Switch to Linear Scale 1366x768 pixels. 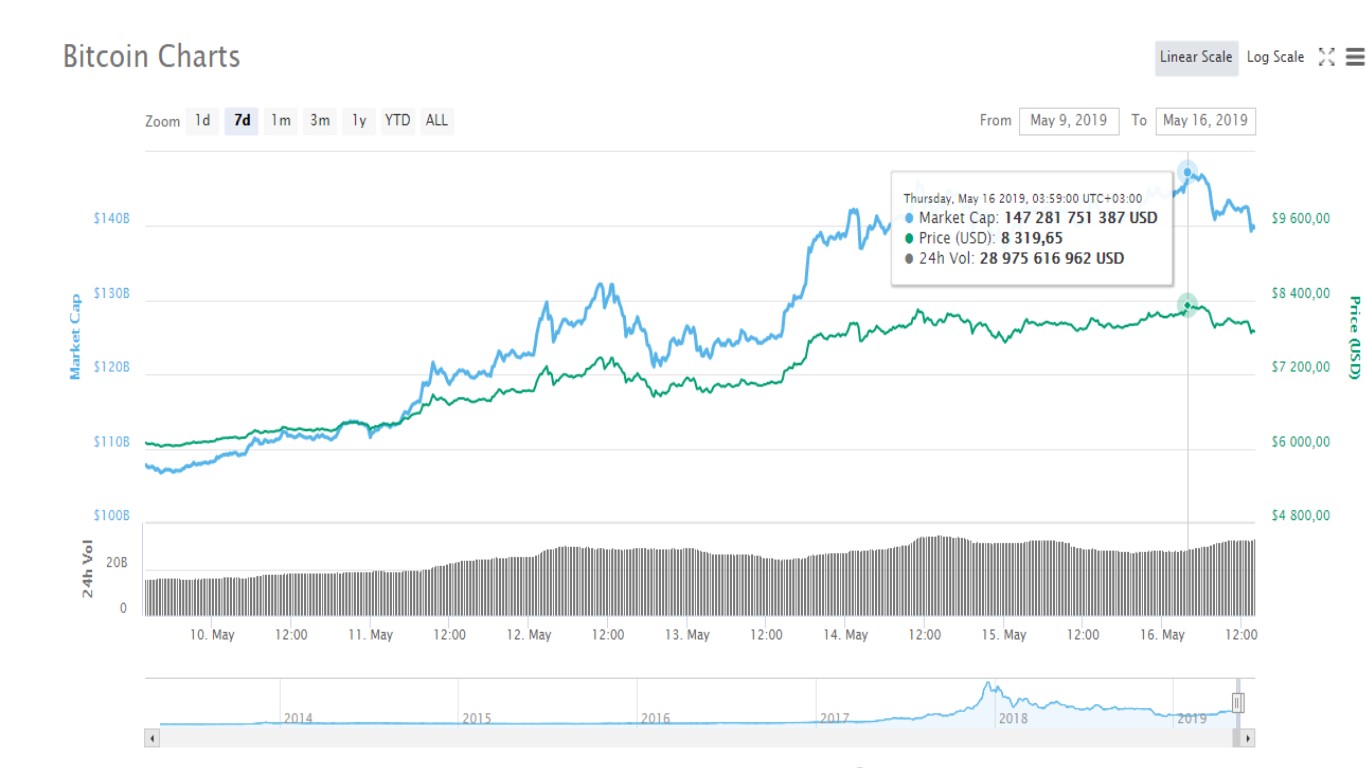(x=1196, y=57)
